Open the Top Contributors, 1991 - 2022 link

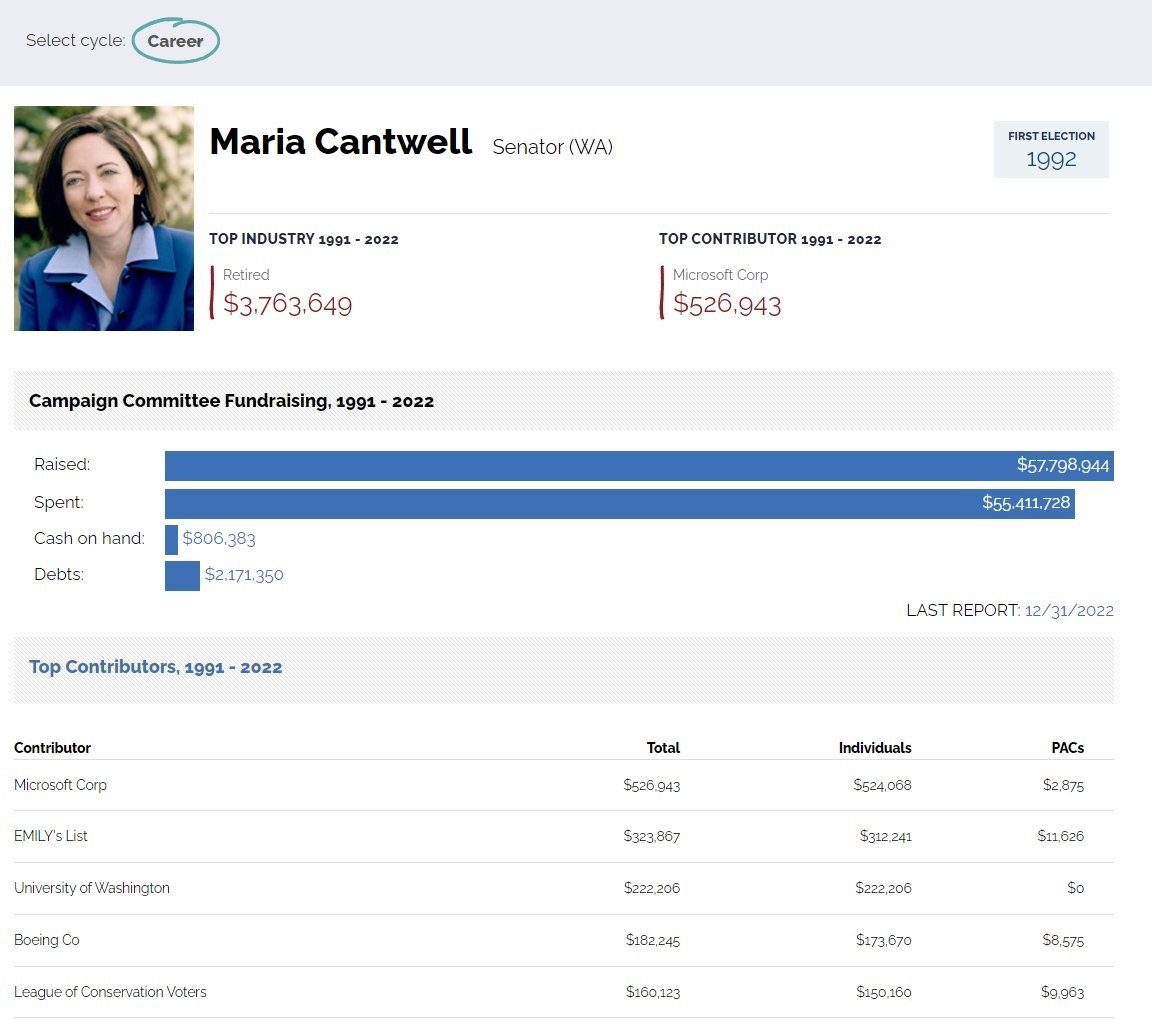click(155, 667)
